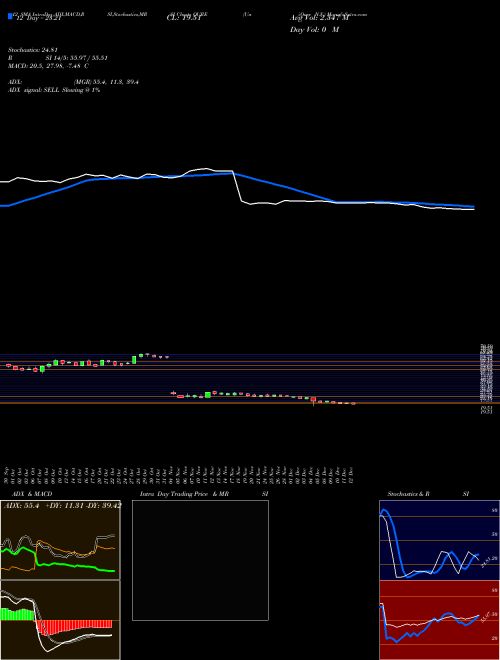Viewport: 500px width, 660px height.
Task: Click the 'Avg Vol: 2.347 M' text
Action: click(319, 18)
